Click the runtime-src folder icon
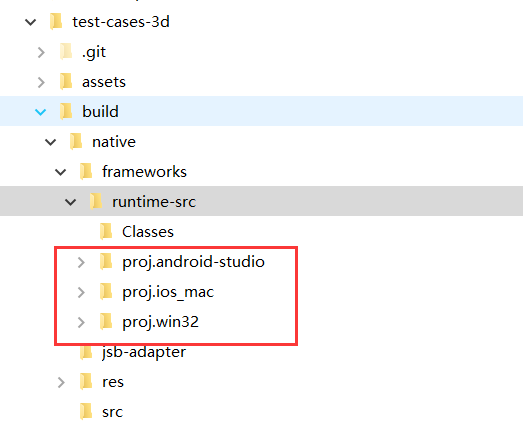Viewport: 523px width, 429px height. (96, 201)
